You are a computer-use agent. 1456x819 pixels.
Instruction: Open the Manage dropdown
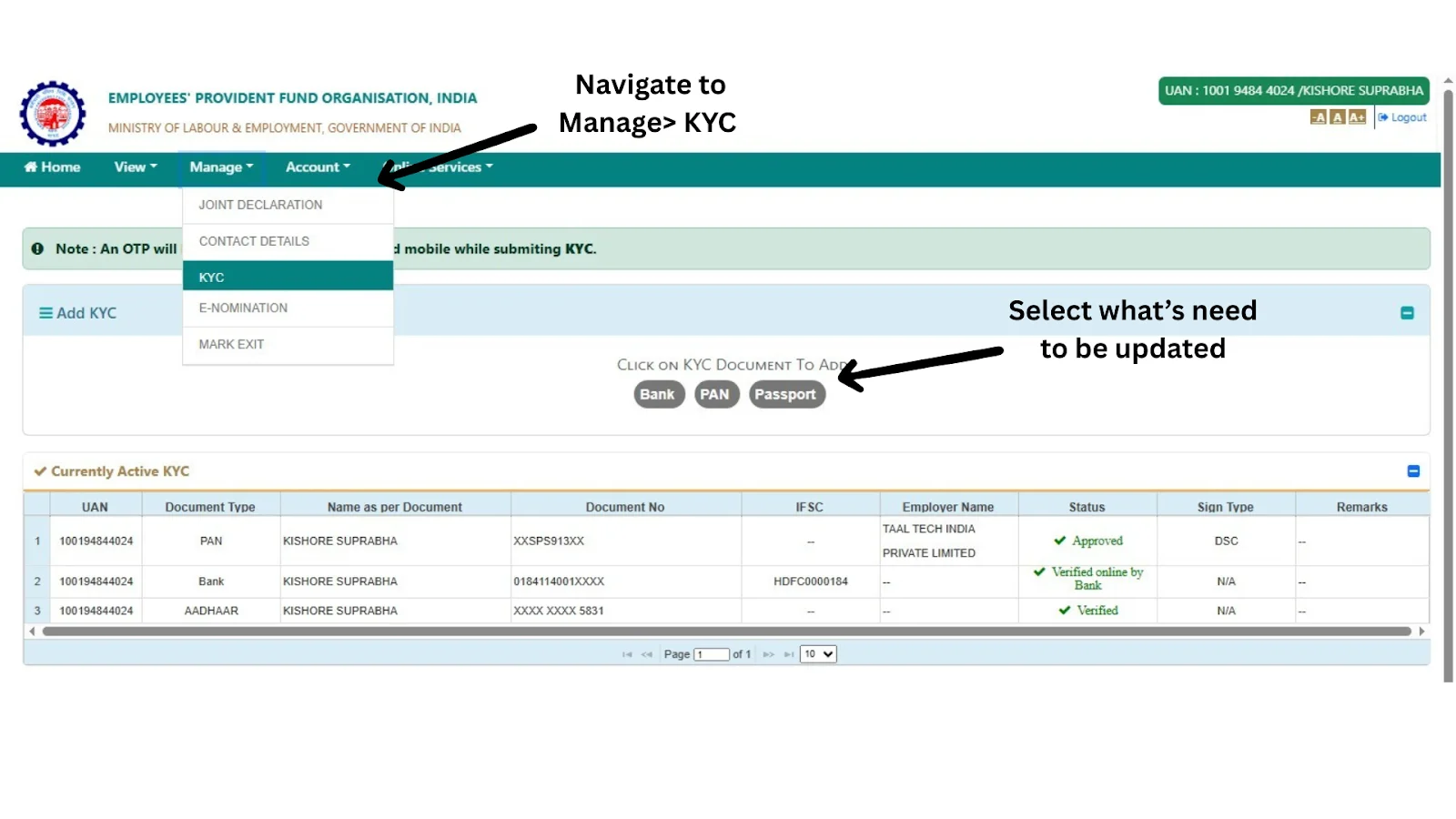pyautogui.click(x=219, y=167)
